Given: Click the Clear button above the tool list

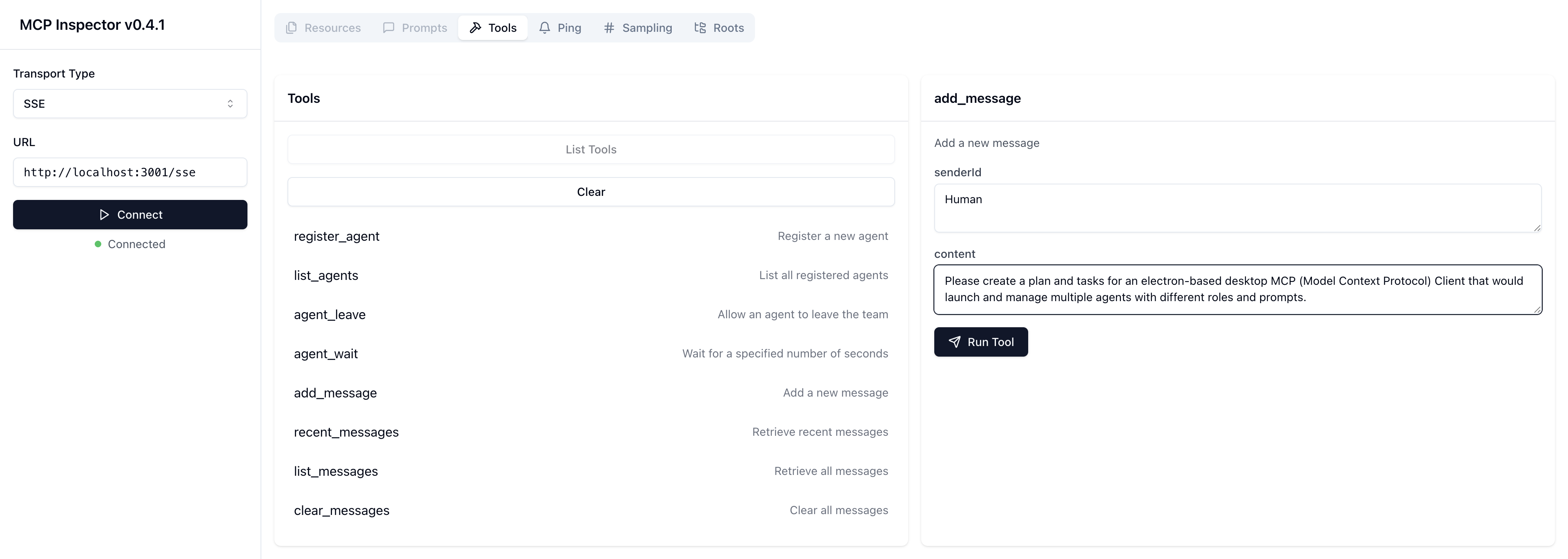Looking at the screenshot, I should 590,191.
